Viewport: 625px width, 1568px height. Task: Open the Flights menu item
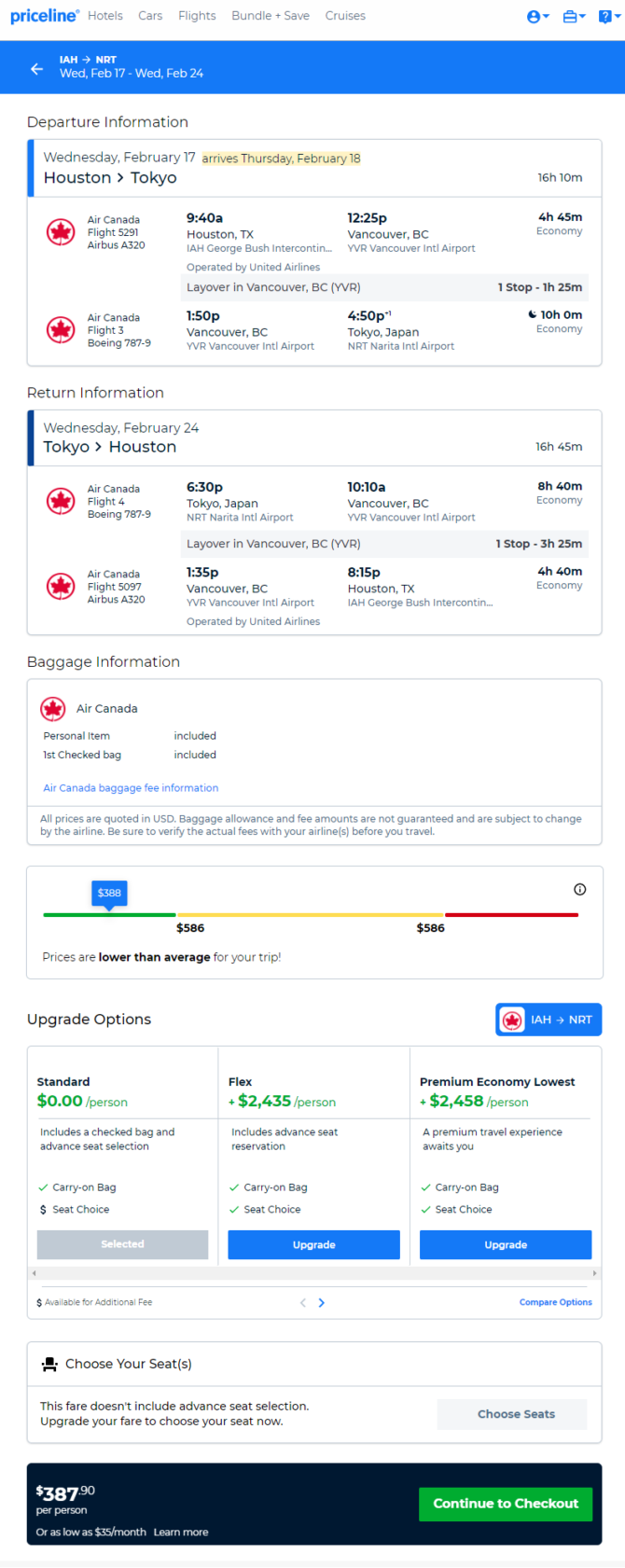pos(197,16)
